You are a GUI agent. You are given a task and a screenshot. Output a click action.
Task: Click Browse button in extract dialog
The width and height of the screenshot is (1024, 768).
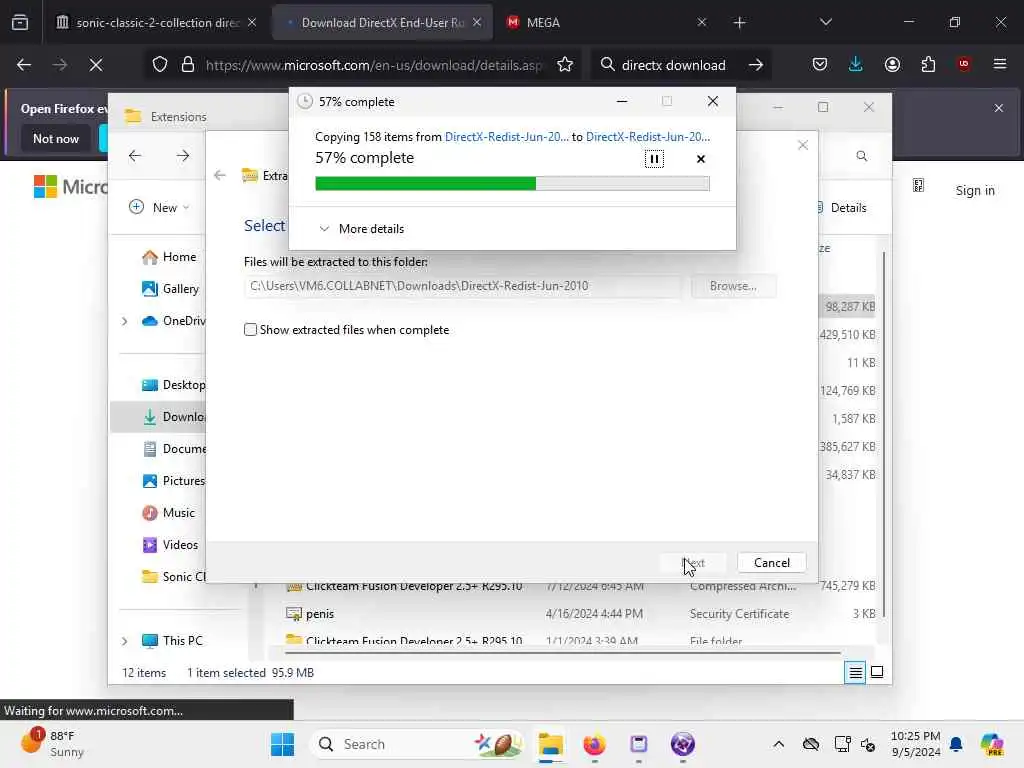(733, 286)
